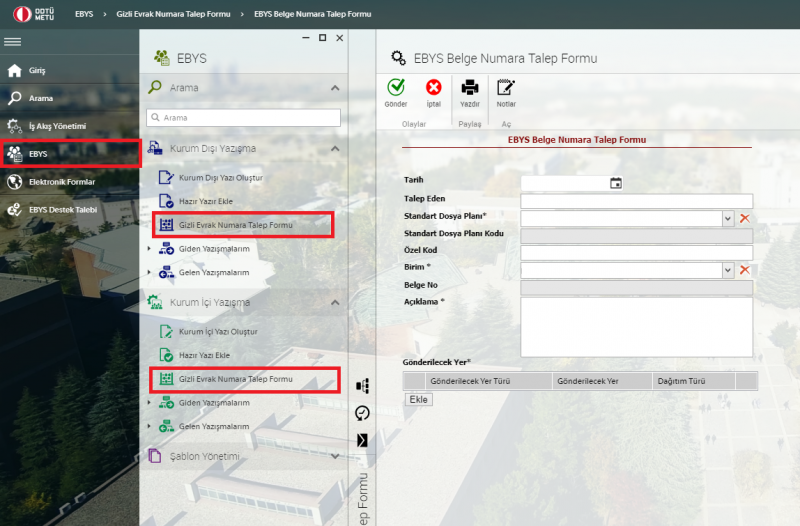Collapse Kurum İçi Yazışma section
This screenshot has width=800, height=526.
(x=335, y=303)
